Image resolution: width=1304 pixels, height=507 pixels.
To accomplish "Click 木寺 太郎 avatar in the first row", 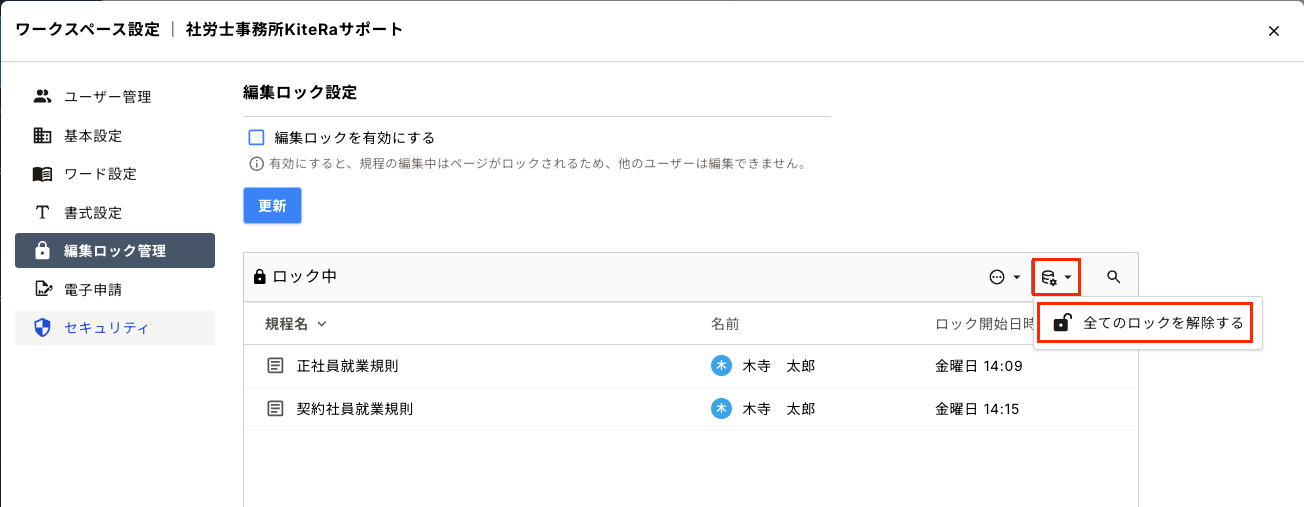I will tap(721, 366).
